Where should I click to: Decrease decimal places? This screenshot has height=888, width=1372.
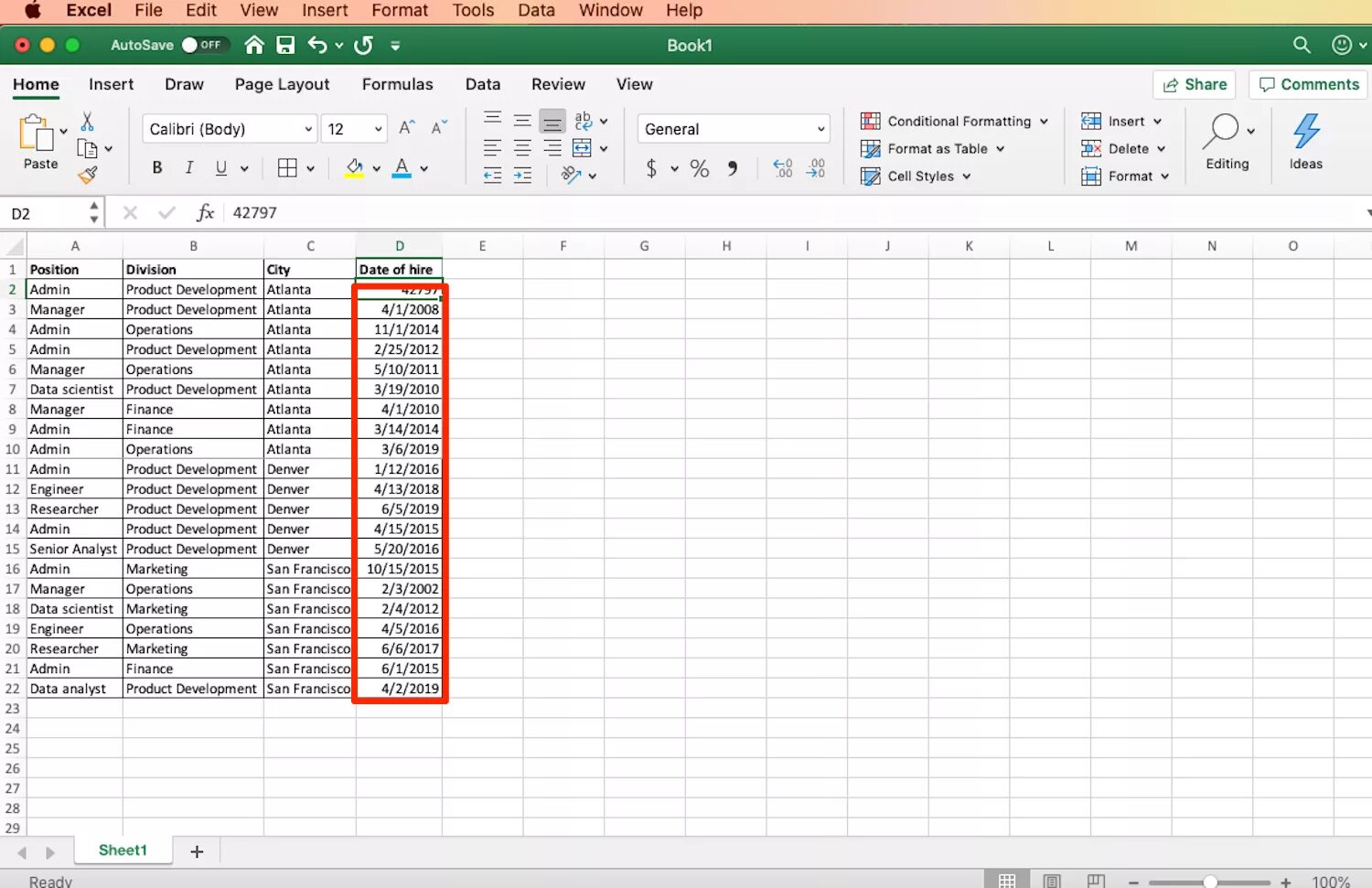tap(815, 168)
